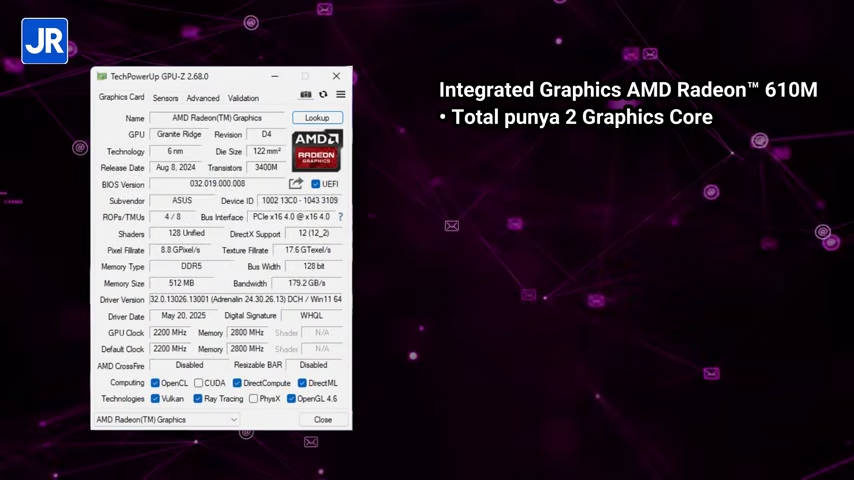Click the DirectX Support value 12 (12_2)
Image resolution: width=854 pixels, height=480 pixels.
pyautogui.click(x=314, y=233)
